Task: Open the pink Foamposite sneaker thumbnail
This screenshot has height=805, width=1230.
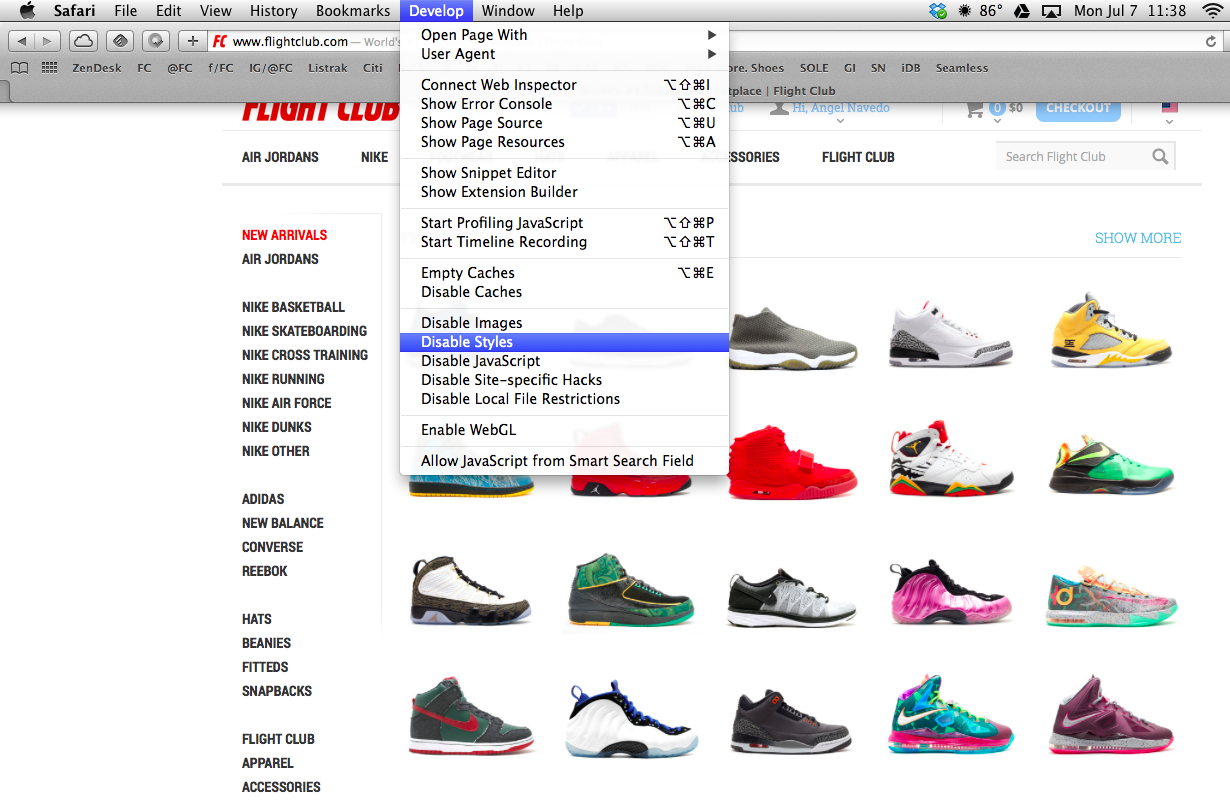Action: [951, 594]
